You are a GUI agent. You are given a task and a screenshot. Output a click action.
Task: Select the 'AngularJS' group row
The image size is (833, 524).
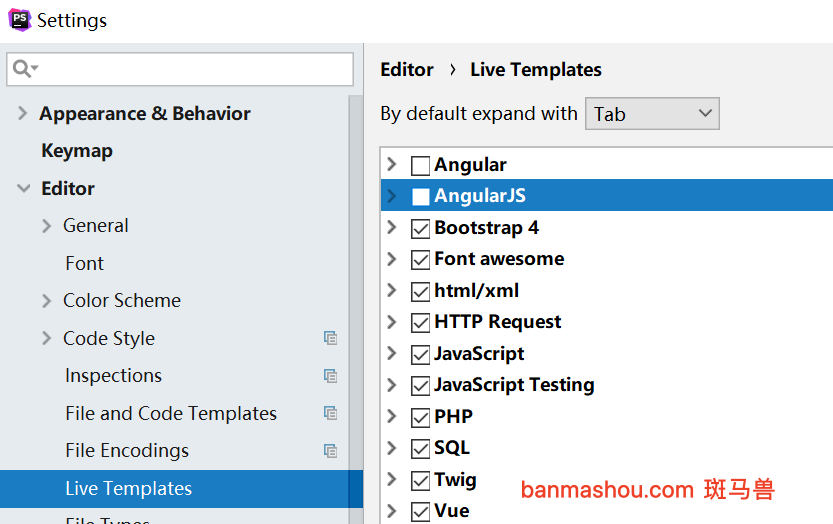(607, 196)
